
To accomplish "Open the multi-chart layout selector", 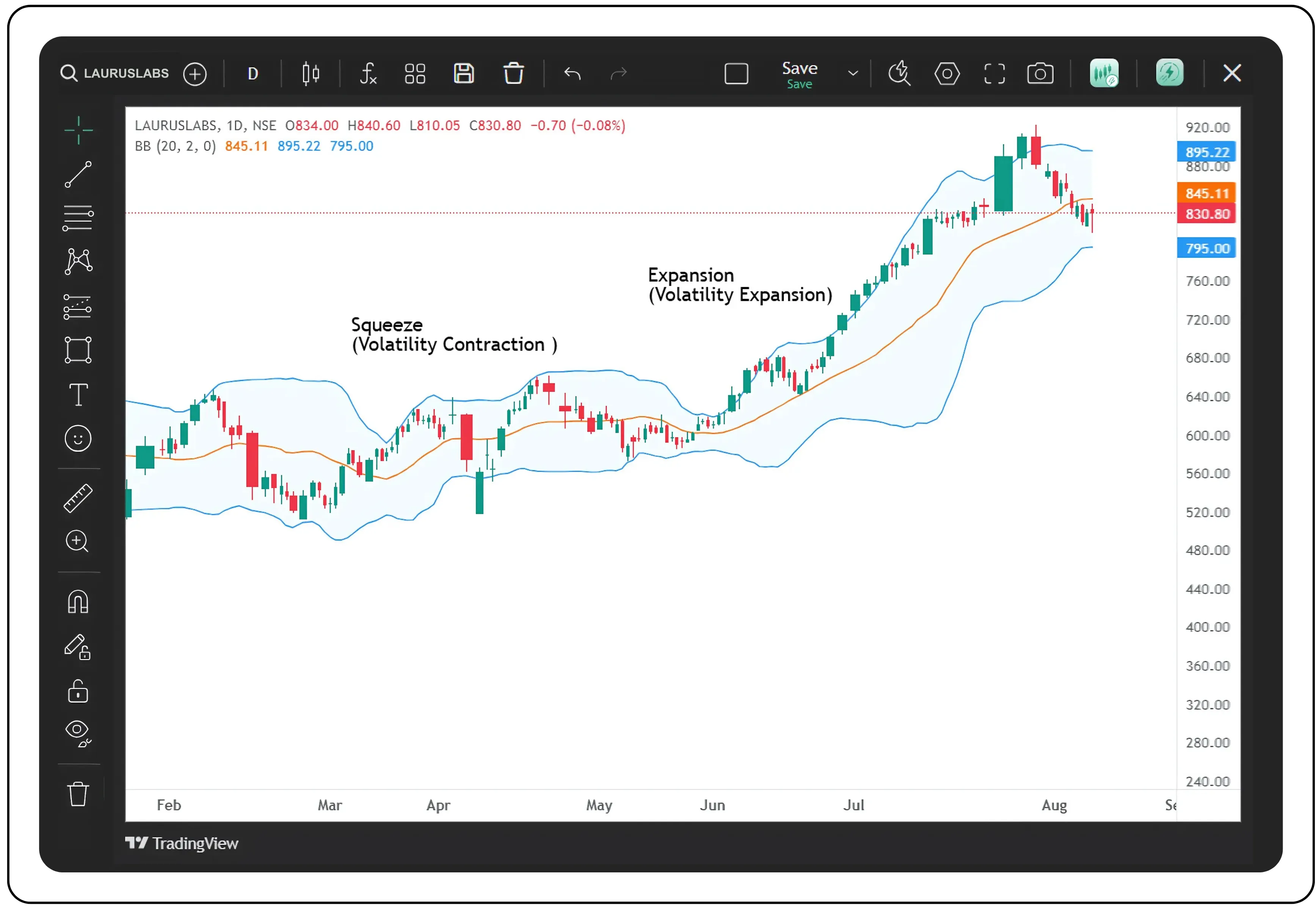I will [x=415, y=74].
